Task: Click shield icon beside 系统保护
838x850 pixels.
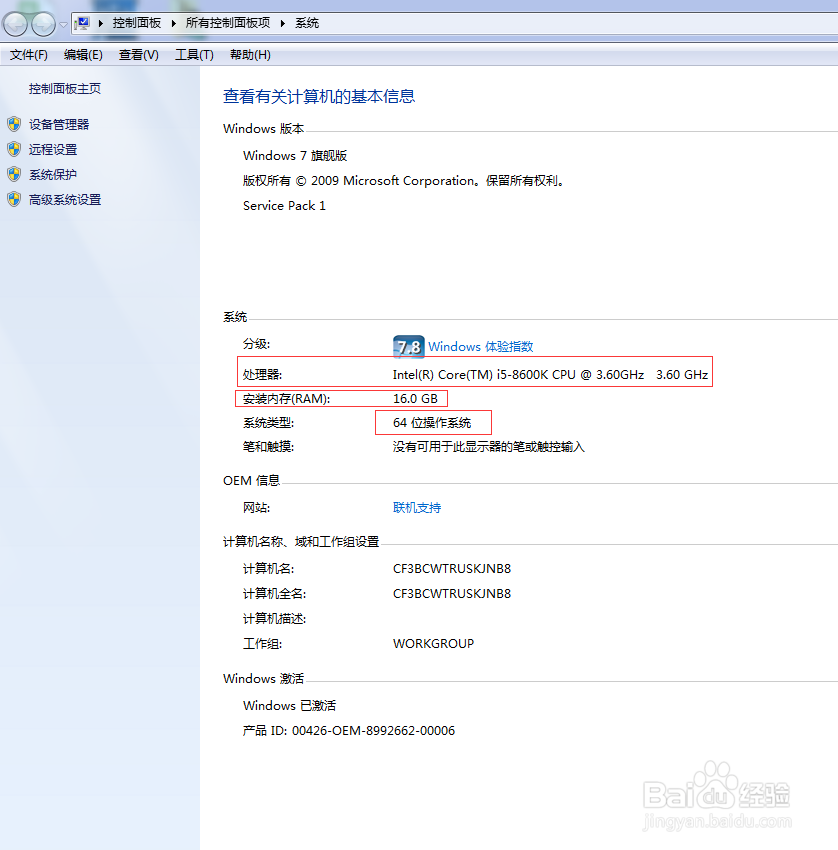Action: click(14, 174)
